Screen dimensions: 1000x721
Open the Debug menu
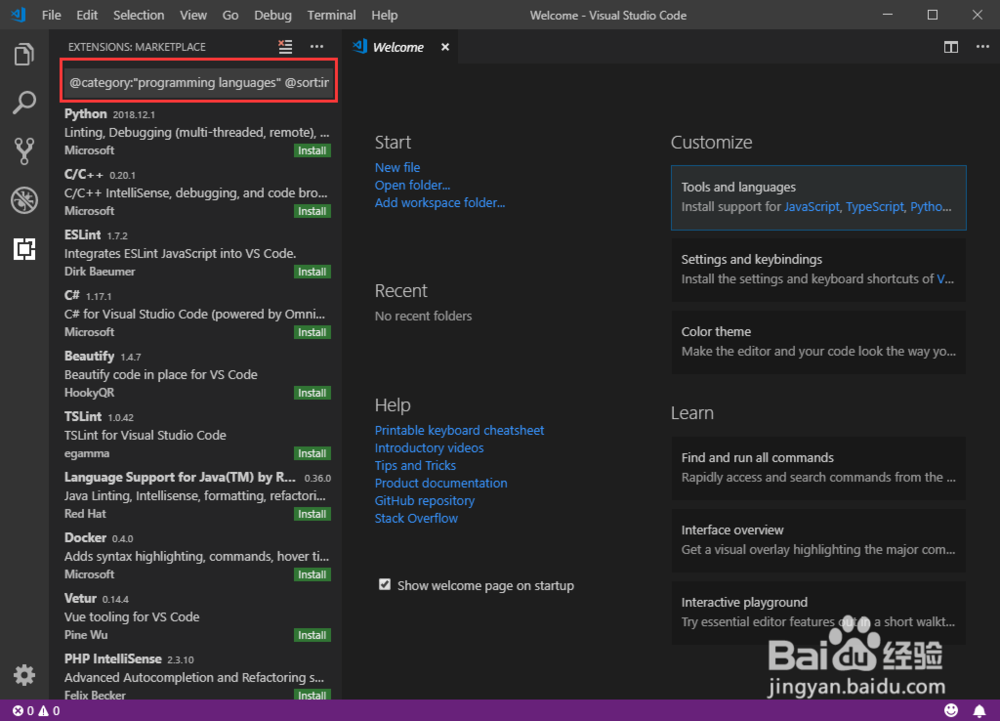[x=273, y=15]
